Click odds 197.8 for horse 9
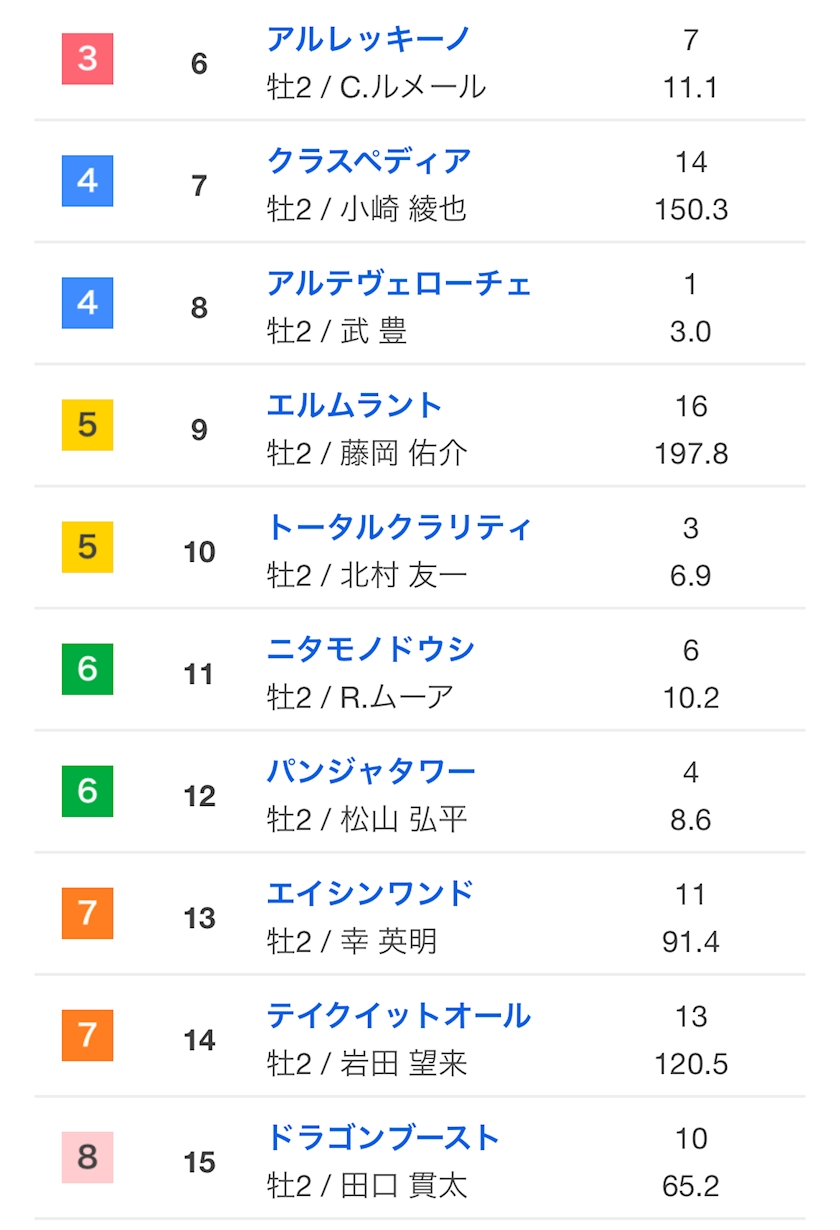Viewport: 840px width, 1230px height. [x=690, y=454]
